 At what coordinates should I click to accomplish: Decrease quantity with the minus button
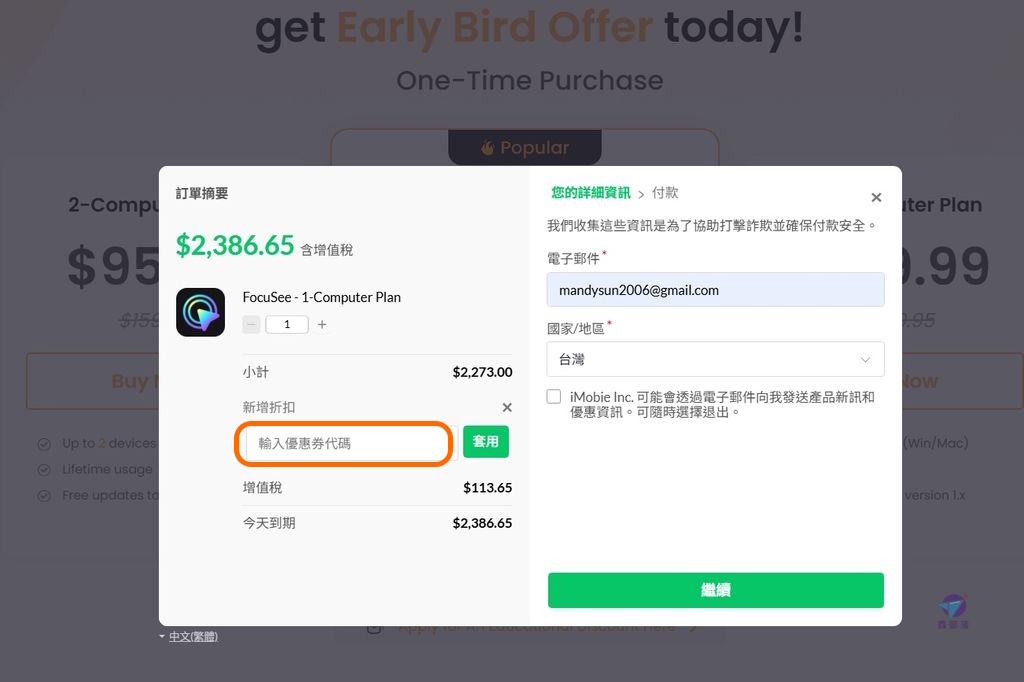point(251,325)
